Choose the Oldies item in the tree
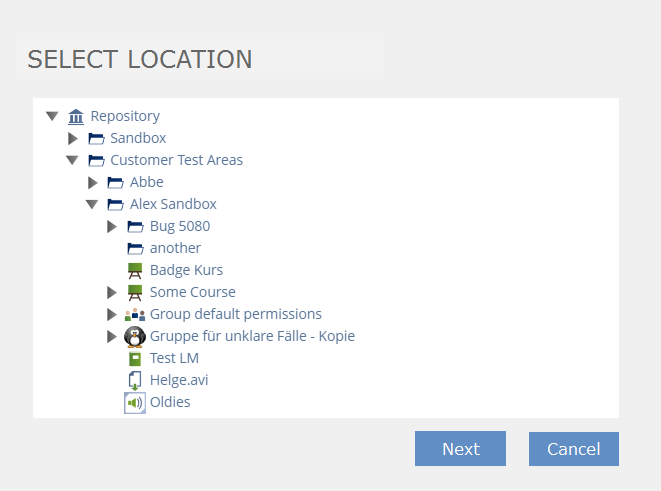The height and width of the screenshot is (491, 661). (170, 402)
